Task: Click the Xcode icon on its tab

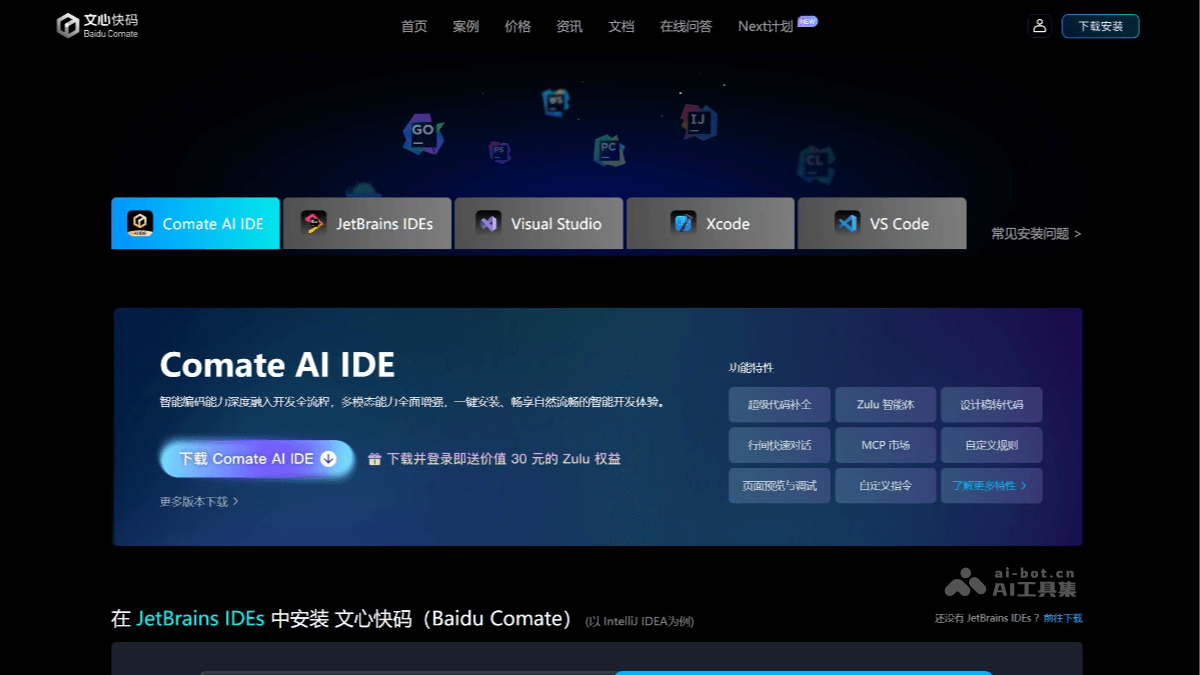Action: pyautogui.click(x=684, y=223)
